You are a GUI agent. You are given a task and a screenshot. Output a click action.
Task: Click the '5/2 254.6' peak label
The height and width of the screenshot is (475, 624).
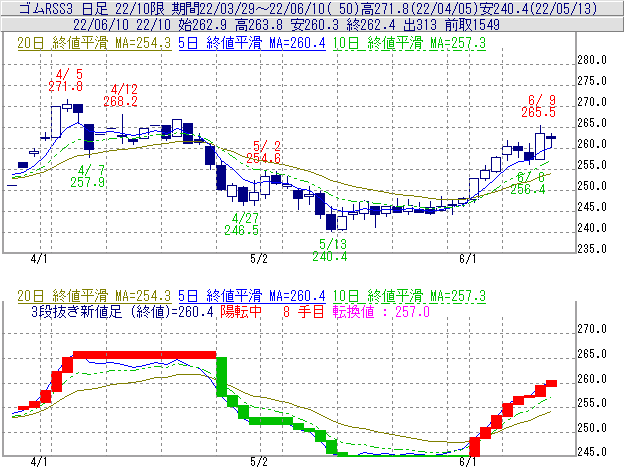pyautogui.click(x=263, y=152)
